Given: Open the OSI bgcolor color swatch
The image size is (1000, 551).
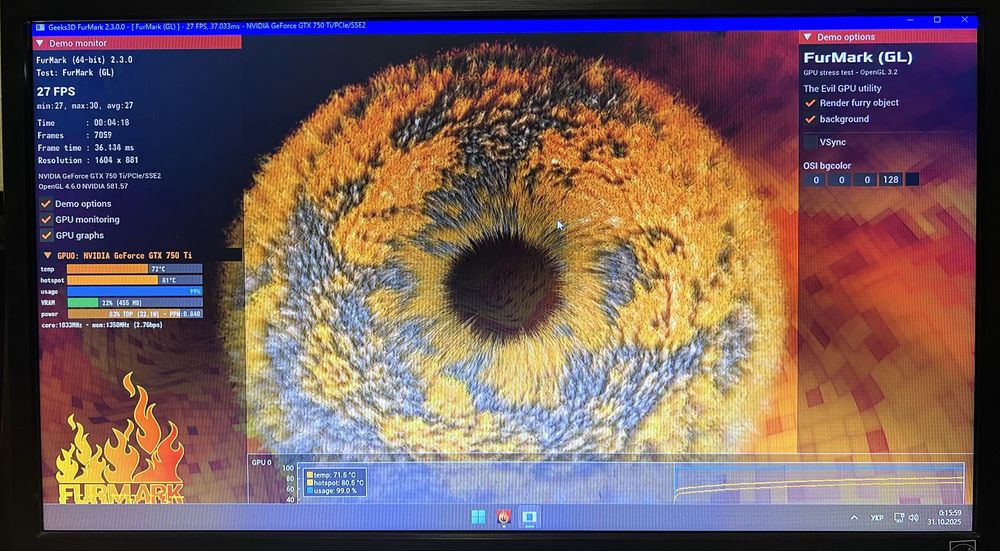Looking at the screenshot, I should [912, 180].
